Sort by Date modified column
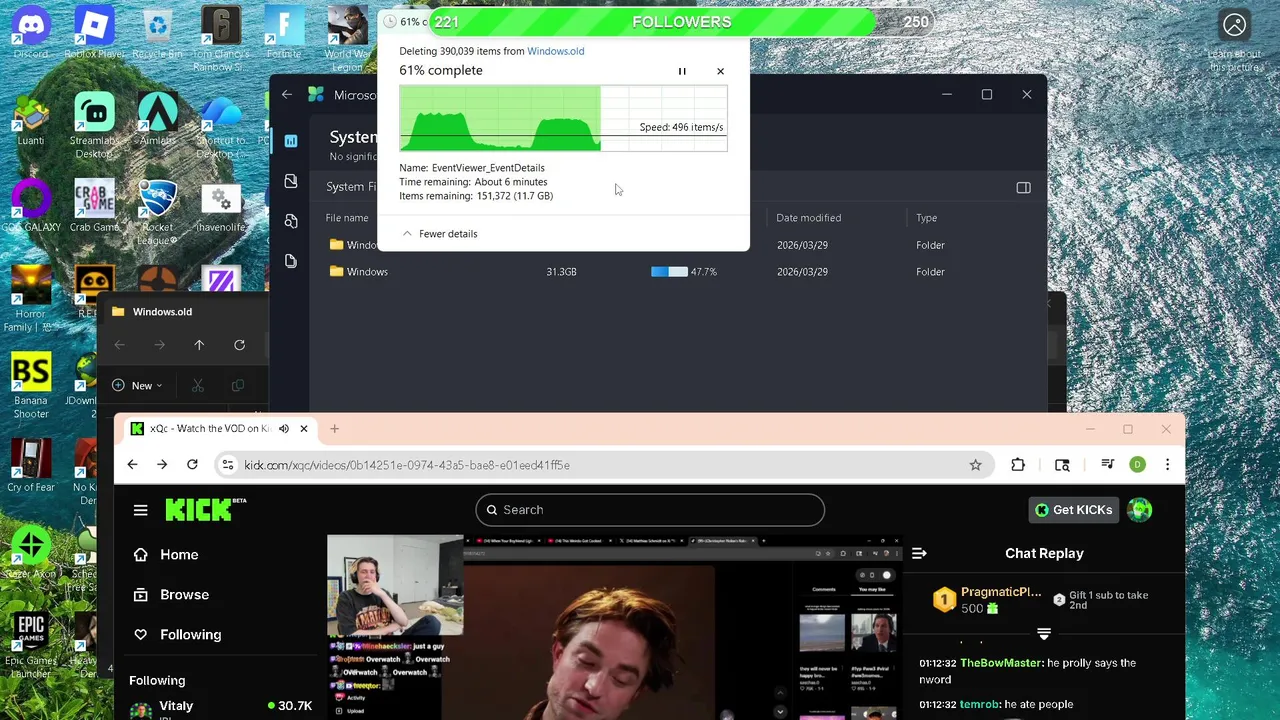This screenshot has width=1280, height=720. pyautogui.click(x=809, y=218)
